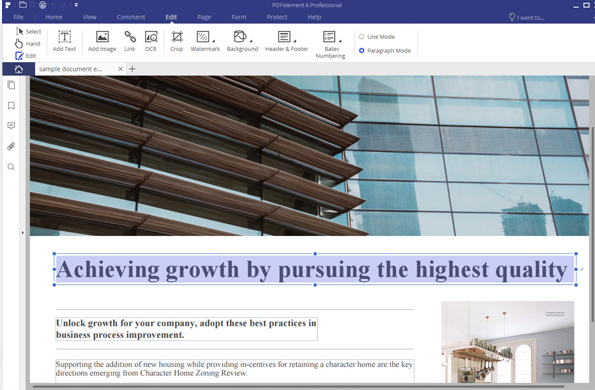
Task: Open the Comment tab
Action: click(131, 17)
